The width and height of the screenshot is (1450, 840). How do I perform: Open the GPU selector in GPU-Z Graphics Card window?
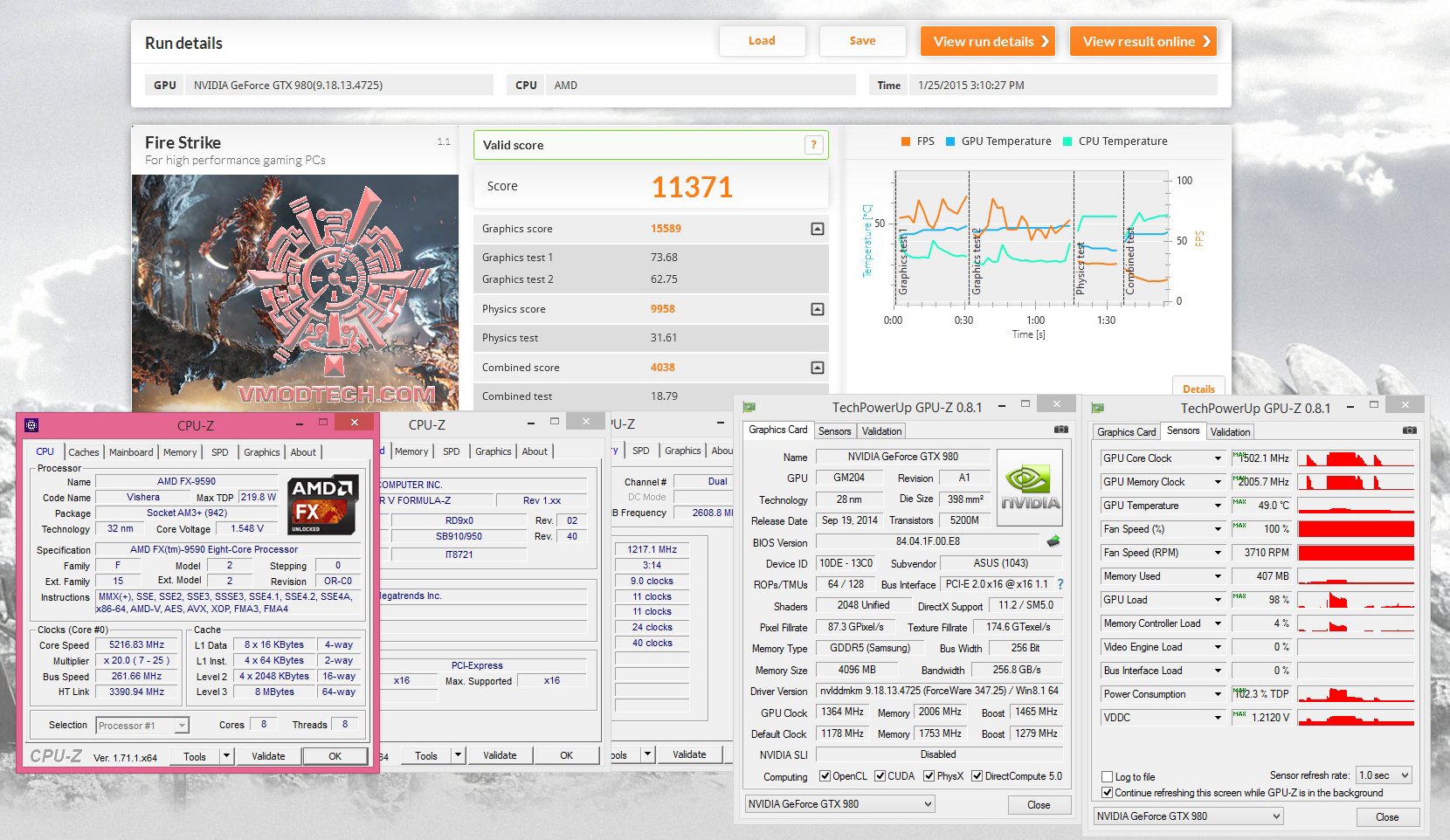[840, 804]
